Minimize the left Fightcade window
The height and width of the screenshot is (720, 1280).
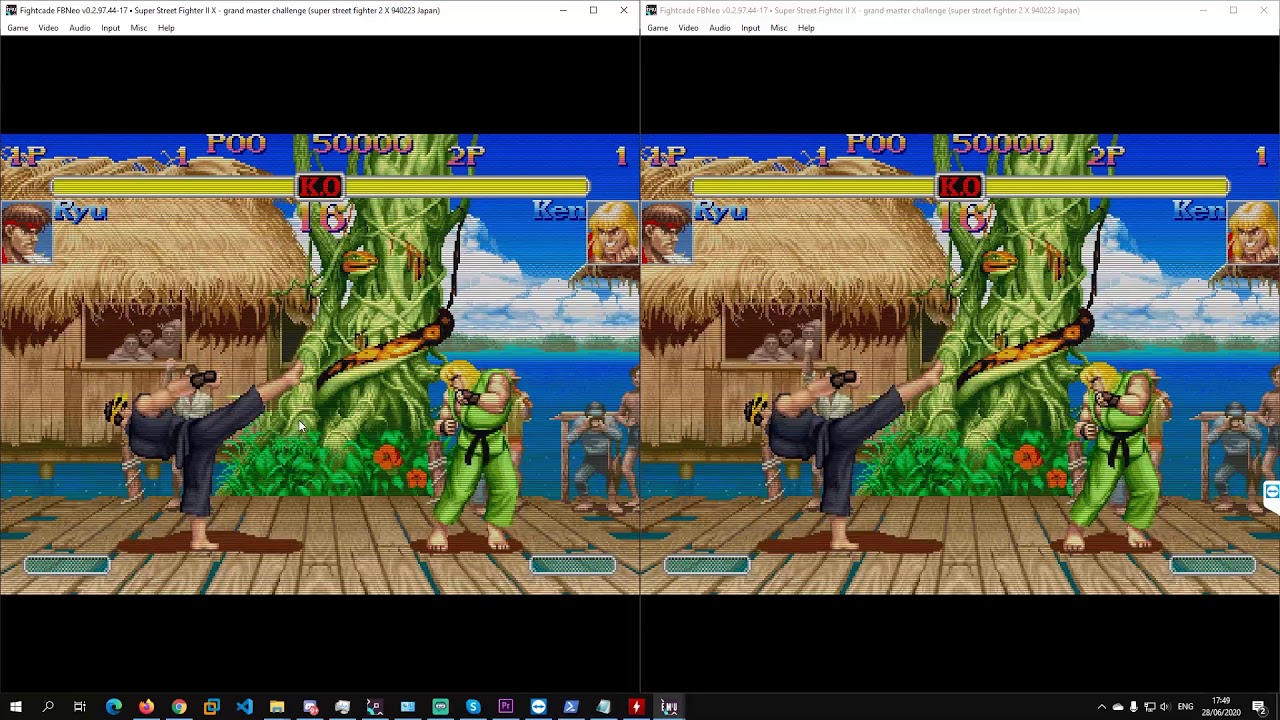pyautogui.click(x=563, y=10)
